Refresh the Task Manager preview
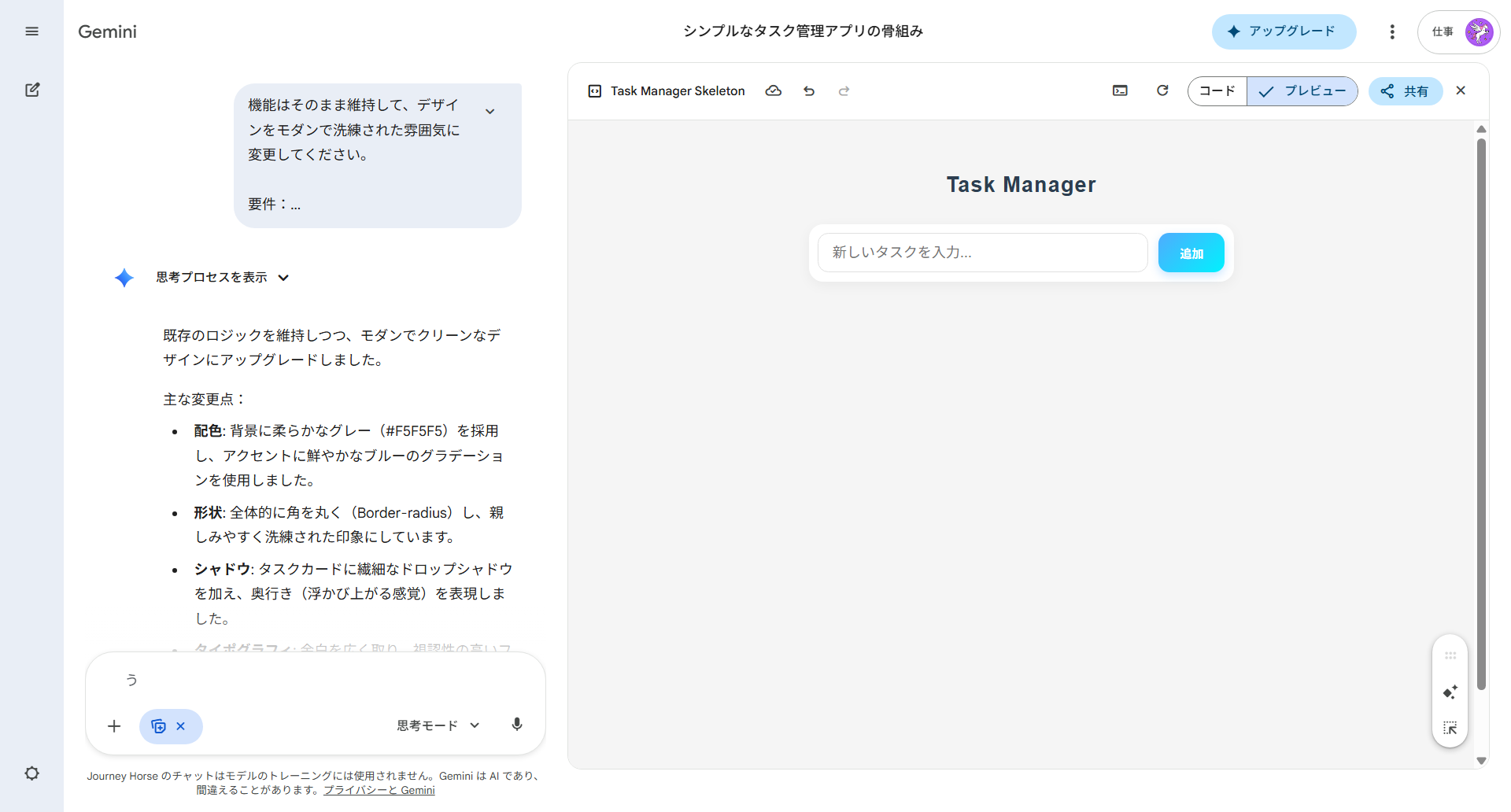The width and height of the screenshot is (1511, 812). 1162,90
